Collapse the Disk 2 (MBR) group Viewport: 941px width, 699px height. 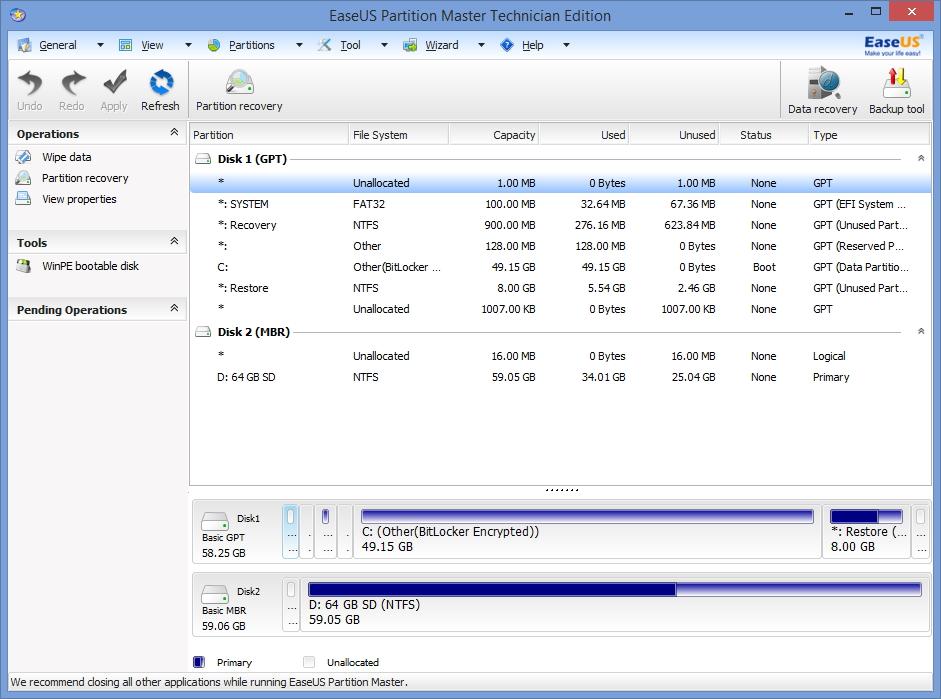click(x=921, y=331)
